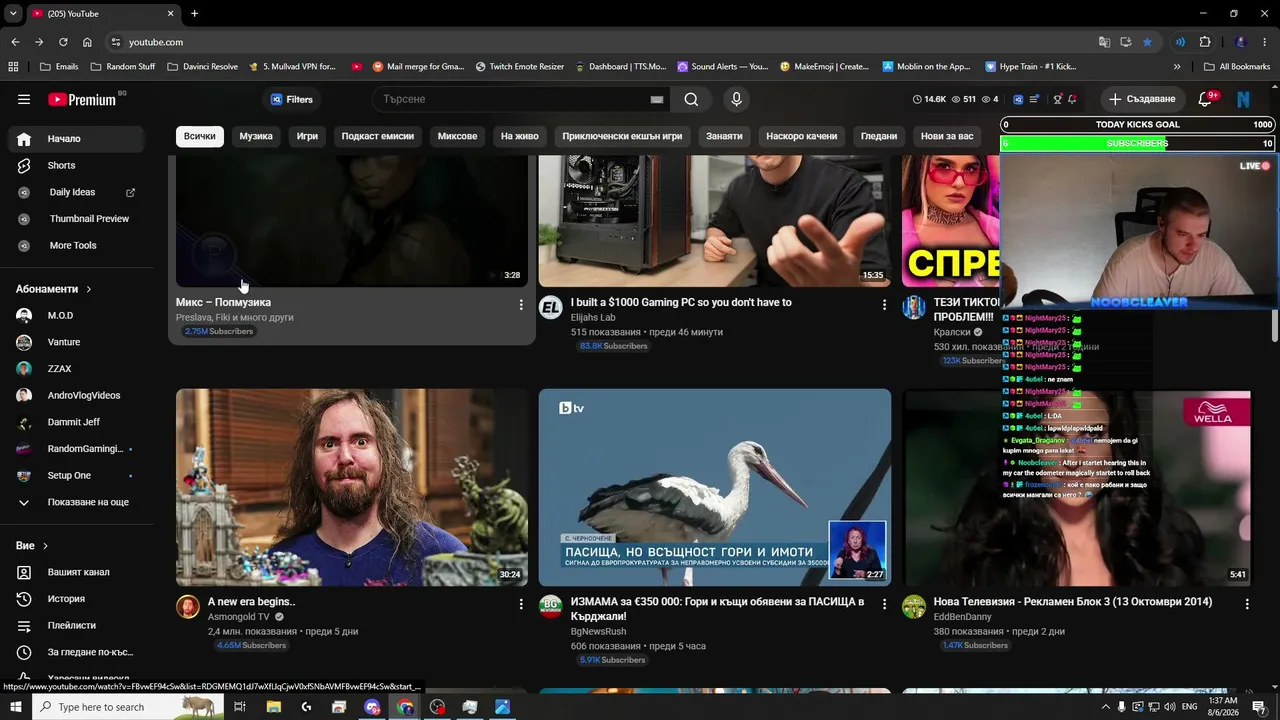Screen dimensions: 1280x720
Task: Open the M.O.D subscription channel
Action: (x=78, y=315)
